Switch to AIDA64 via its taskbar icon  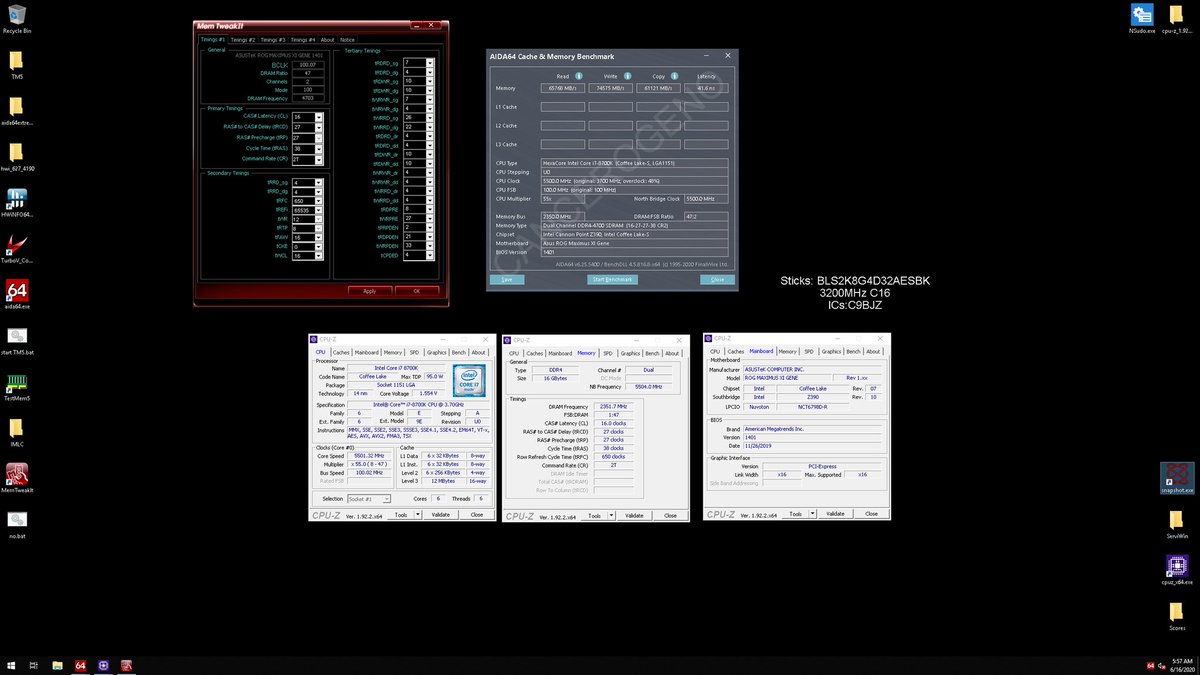coord(81,665)
